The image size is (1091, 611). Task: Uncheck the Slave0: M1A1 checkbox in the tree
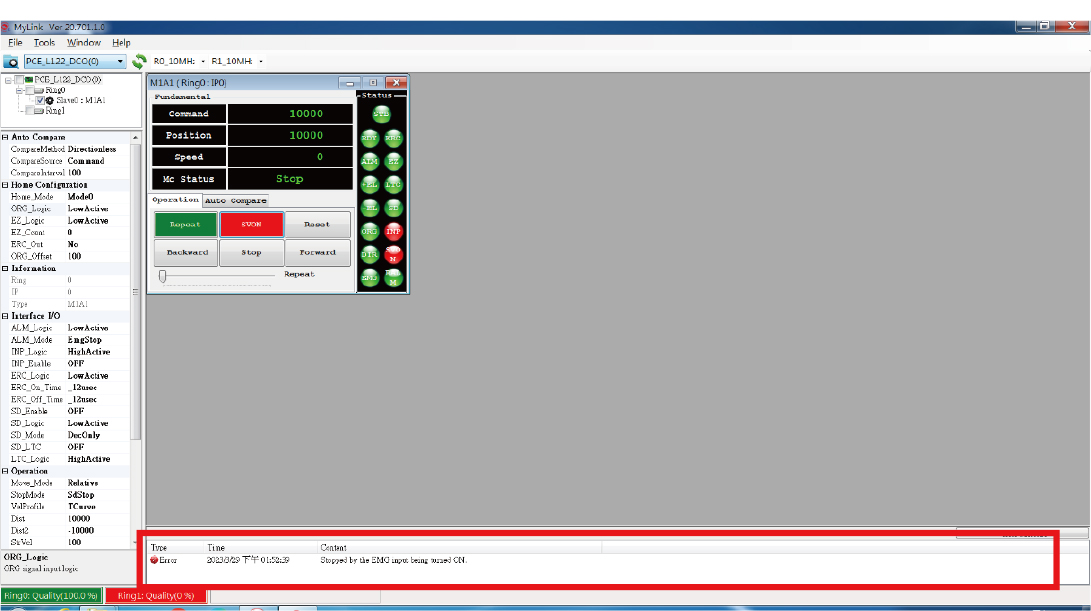point(41,100)
